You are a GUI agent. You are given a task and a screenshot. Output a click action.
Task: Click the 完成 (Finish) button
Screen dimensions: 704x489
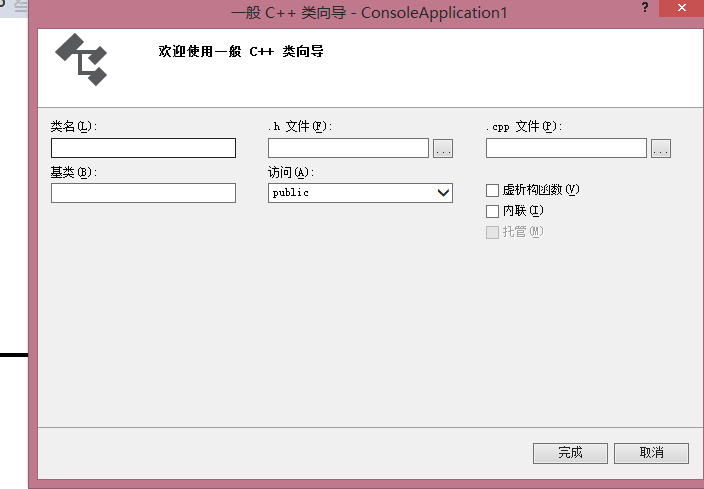pos(570,453)
